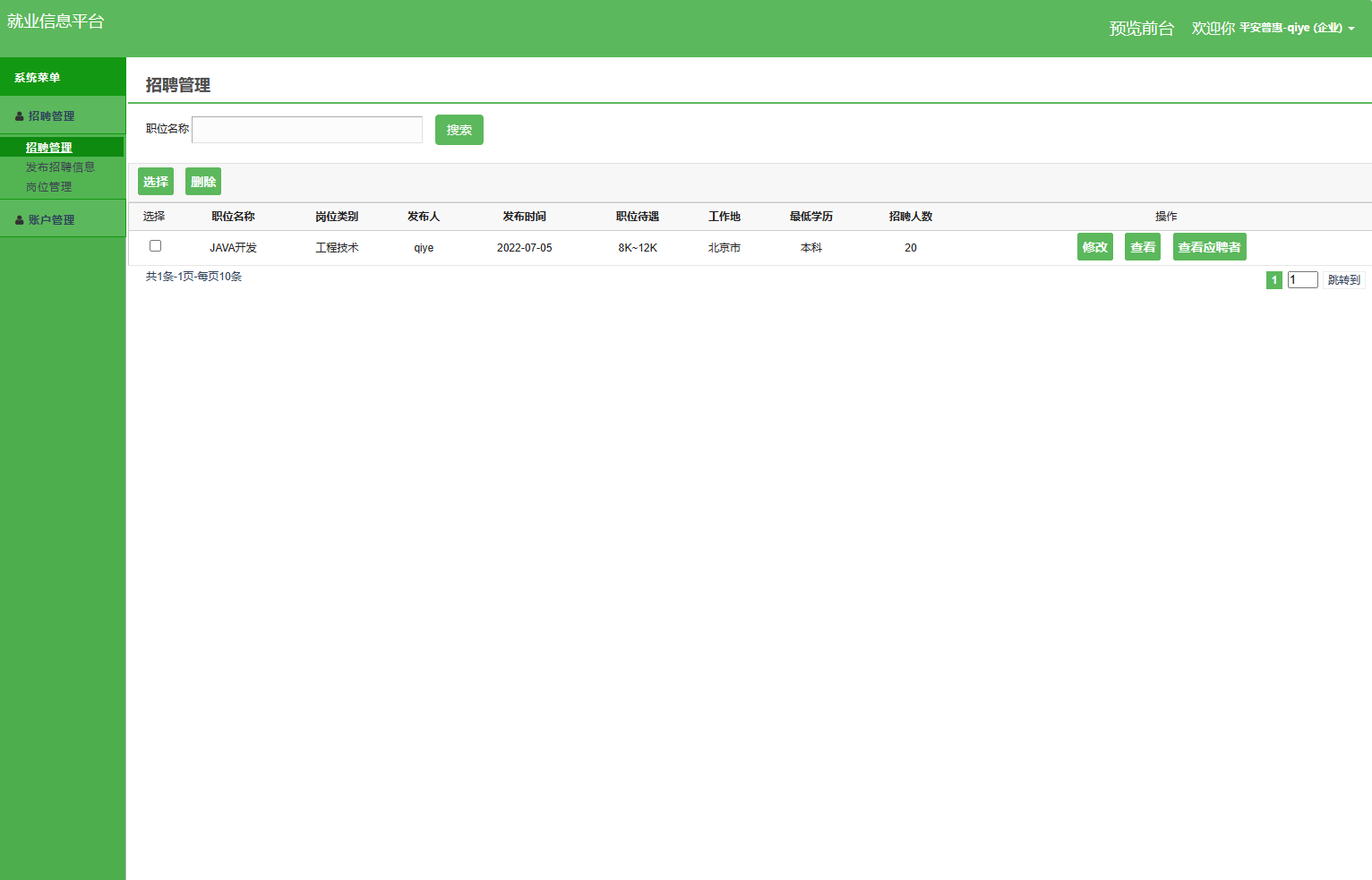Click 修改 for the JAVA开发 job
The image size is (1372, 880).
coord(1095,247)
